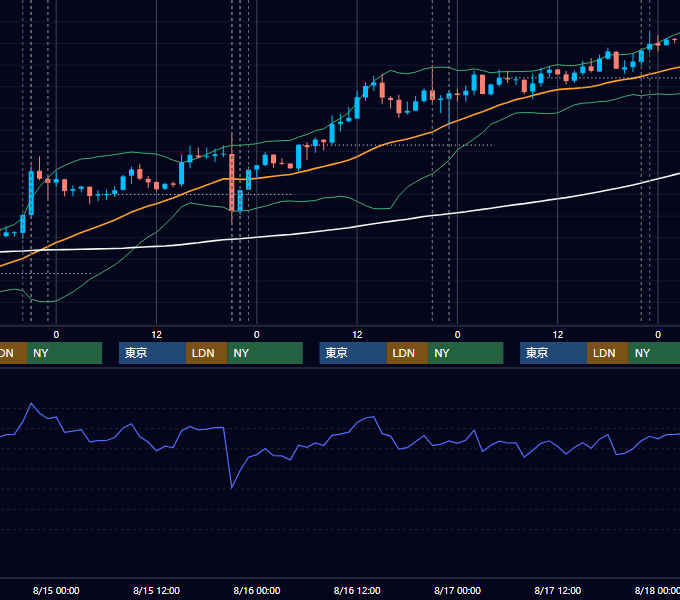Select the LDN session bar on 8/16
Image resolution: width=680 pixels, height=600 pixels.
[x=407, y=353]
